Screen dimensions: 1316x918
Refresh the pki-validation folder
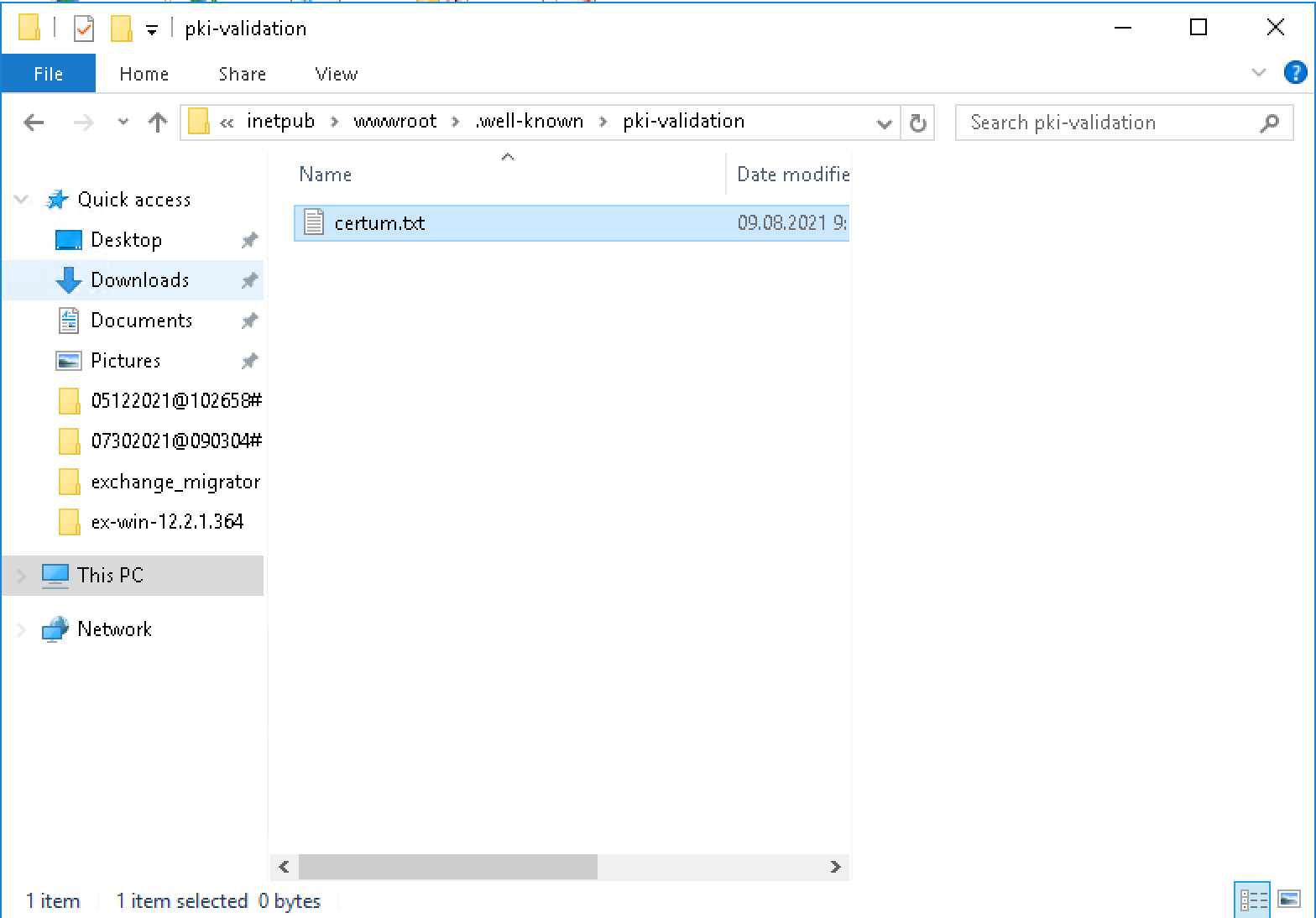pos(918,123)
